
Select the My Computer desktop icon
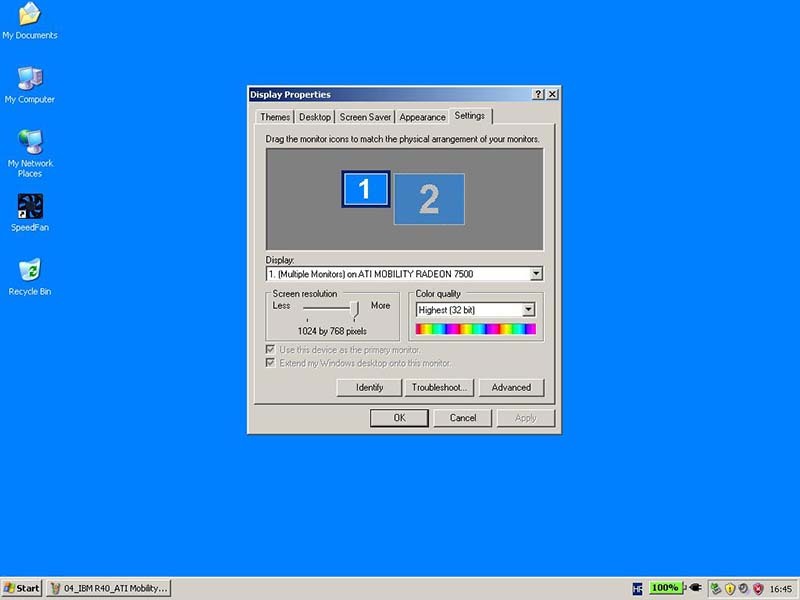coord(30,79)
